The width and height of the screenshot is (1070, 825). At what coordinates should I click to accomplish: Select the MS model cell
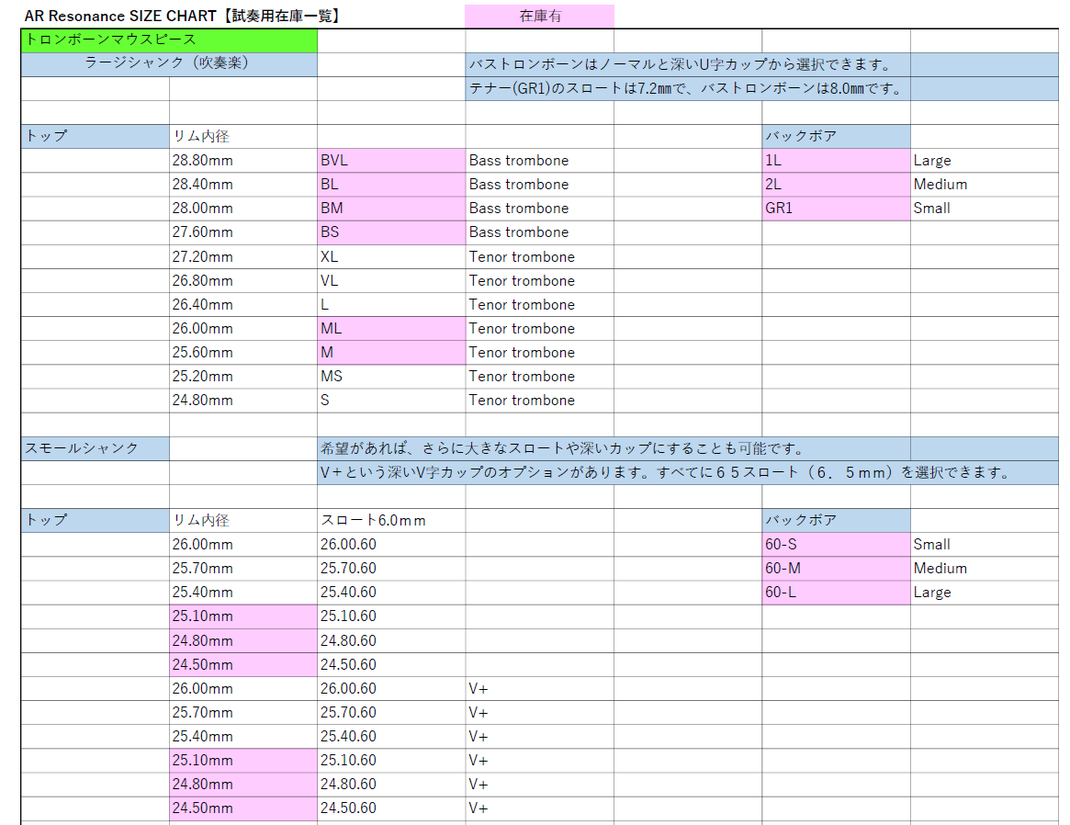pyautogui.click(x=392, y=376)
